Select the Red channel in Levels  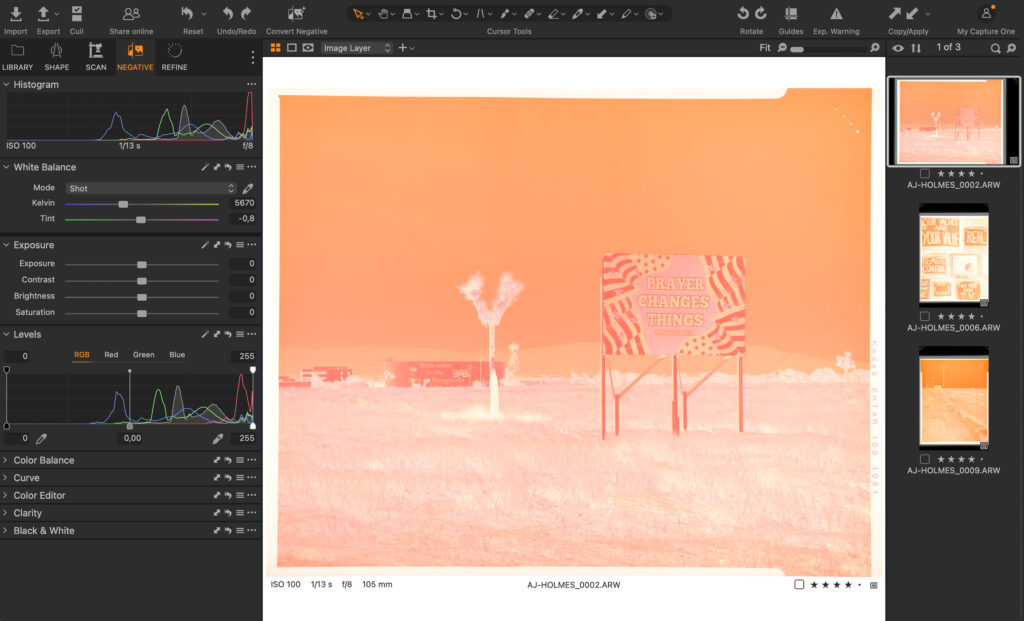pyautogui.click(x=111, y=355)
